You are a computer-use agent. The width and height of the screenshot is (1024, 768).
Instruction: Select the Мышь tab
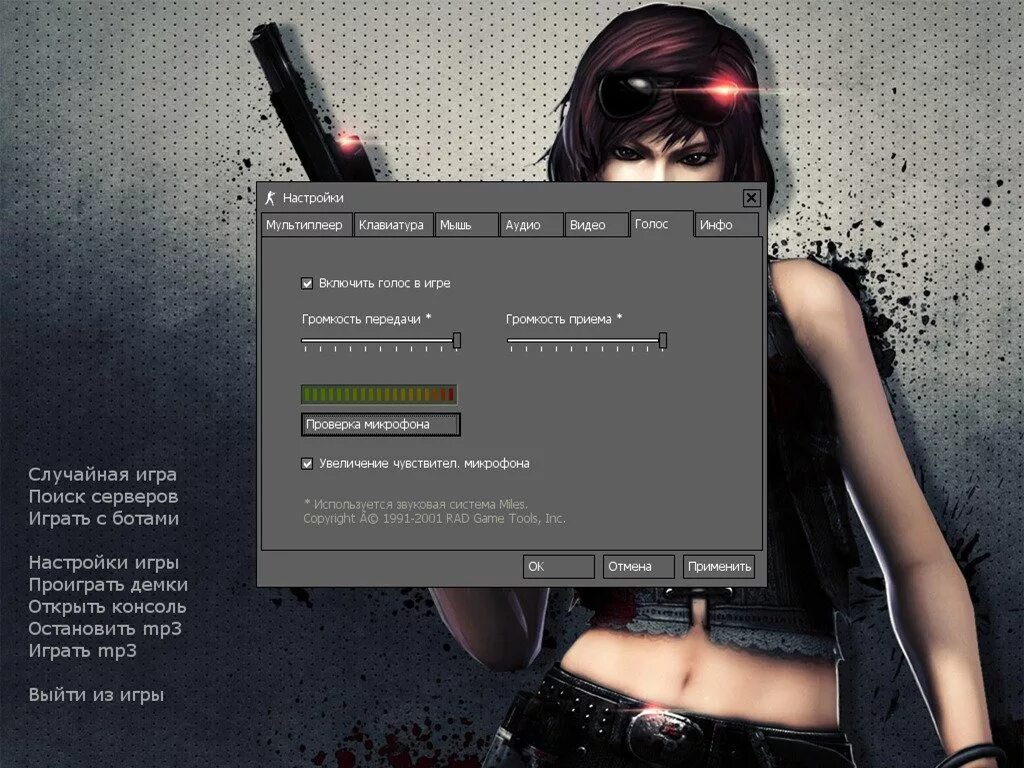point(466,225)
